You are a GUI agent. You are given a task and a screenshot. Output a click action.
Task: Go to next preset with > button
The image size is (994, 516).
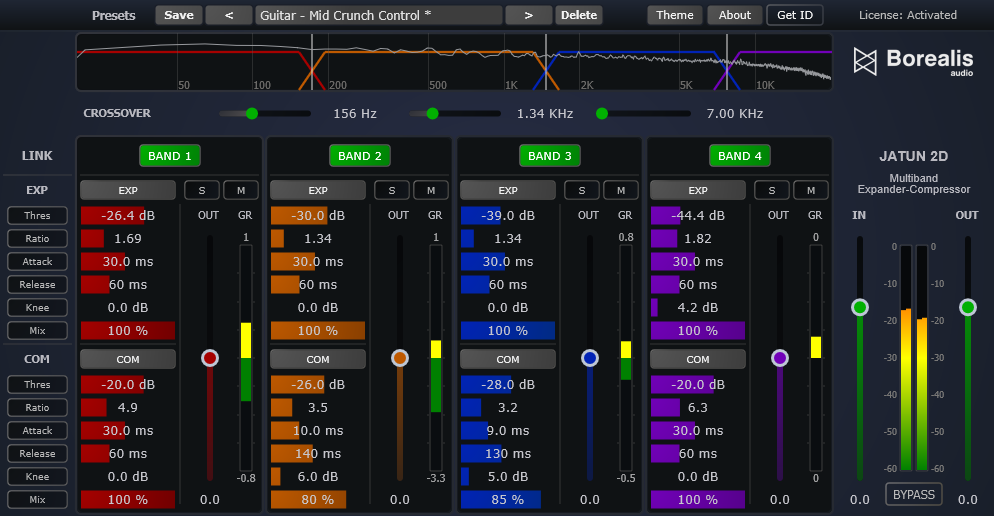529,15
